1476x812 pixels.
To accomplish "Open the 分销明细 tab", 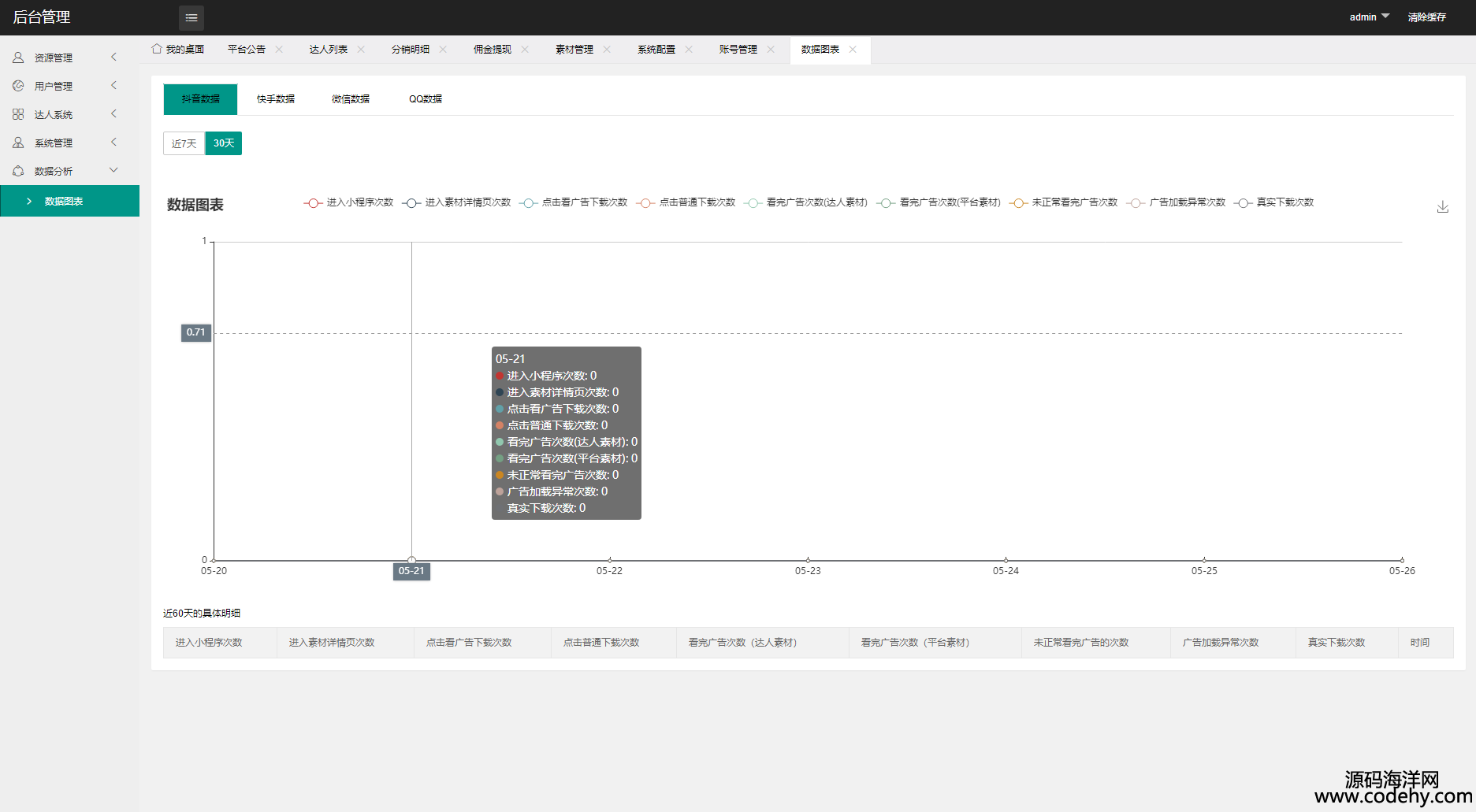I will (411, 49).
